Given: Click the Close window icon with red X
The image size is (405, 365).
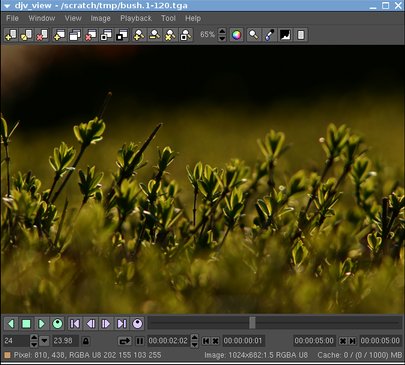Looking at the screenshot, I should [90, 35].
